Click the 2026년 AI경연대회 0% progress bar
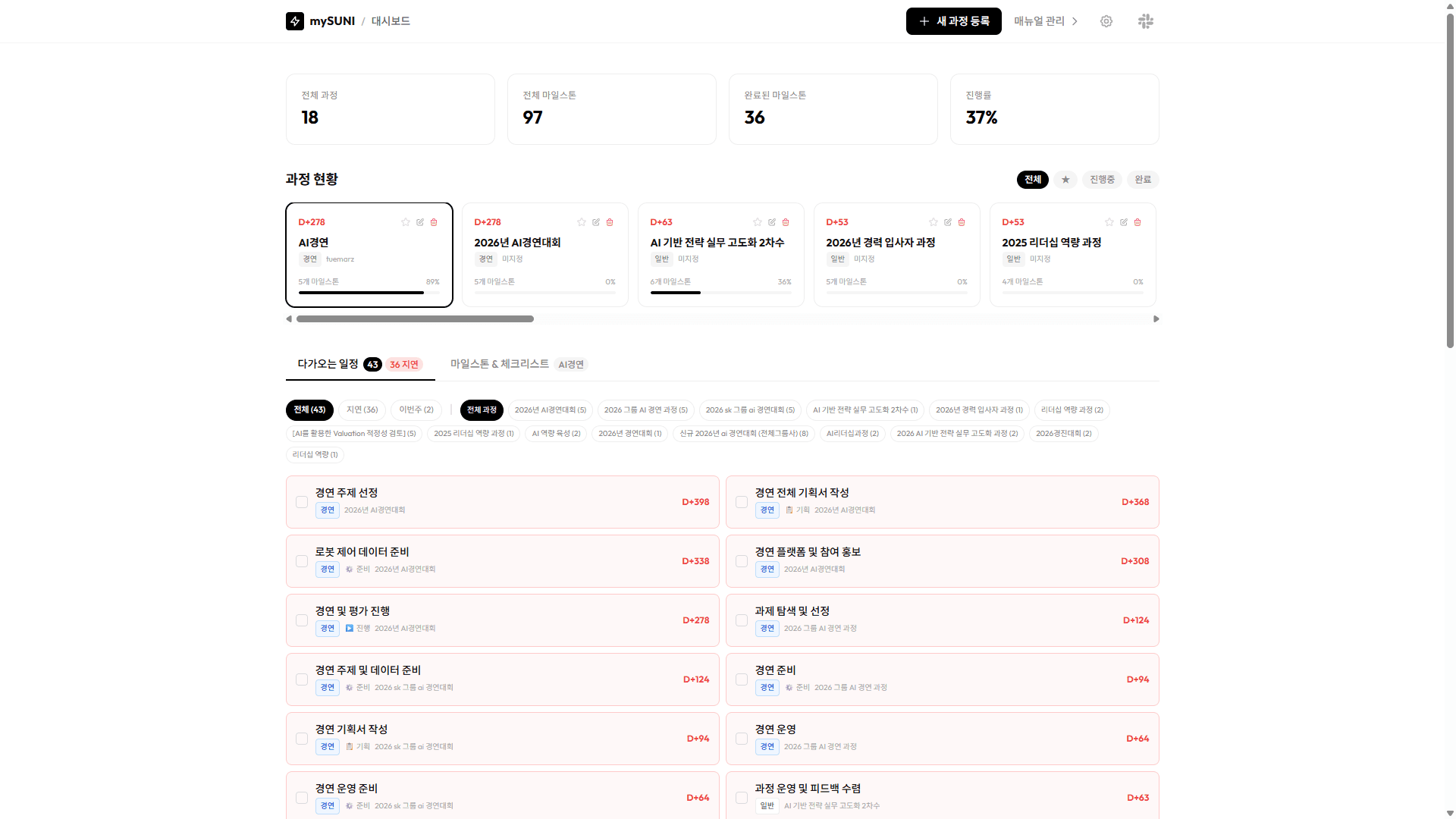1456x819 pixels. (545, 292)
